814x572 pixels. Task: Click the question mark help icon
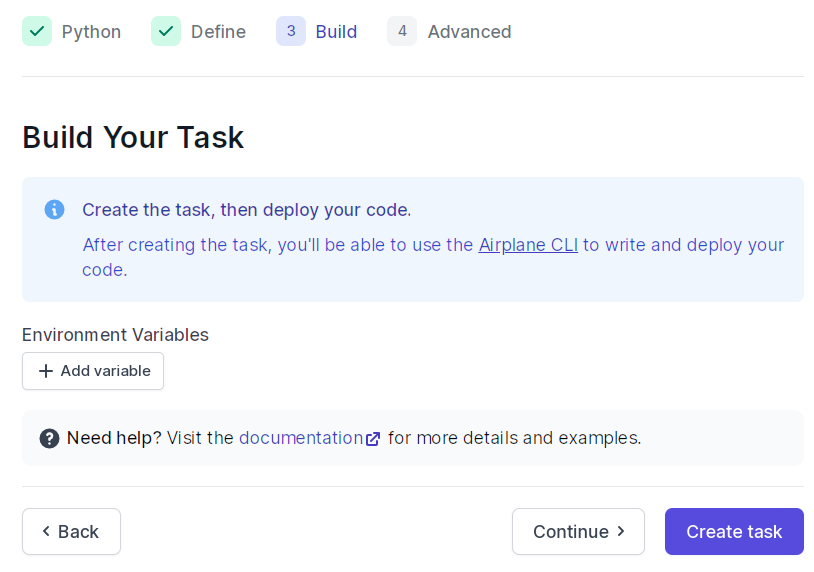pos(49,439)
